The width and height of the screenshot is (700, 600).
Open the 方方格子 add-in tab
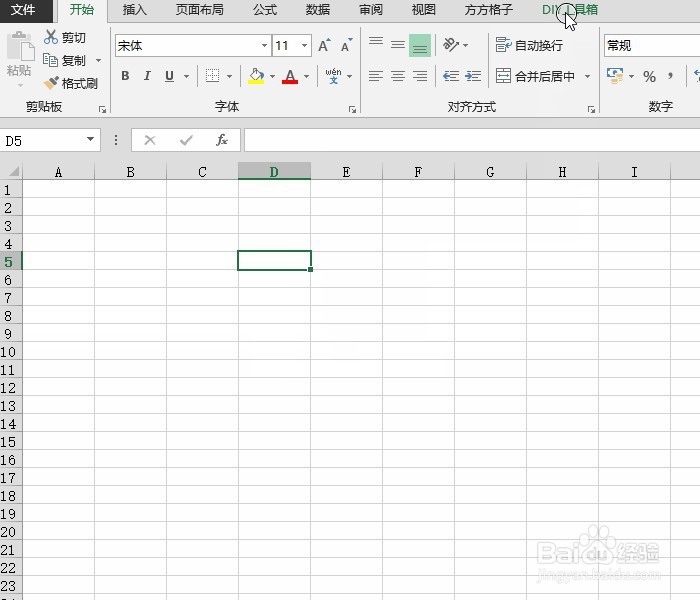[489, 10]
